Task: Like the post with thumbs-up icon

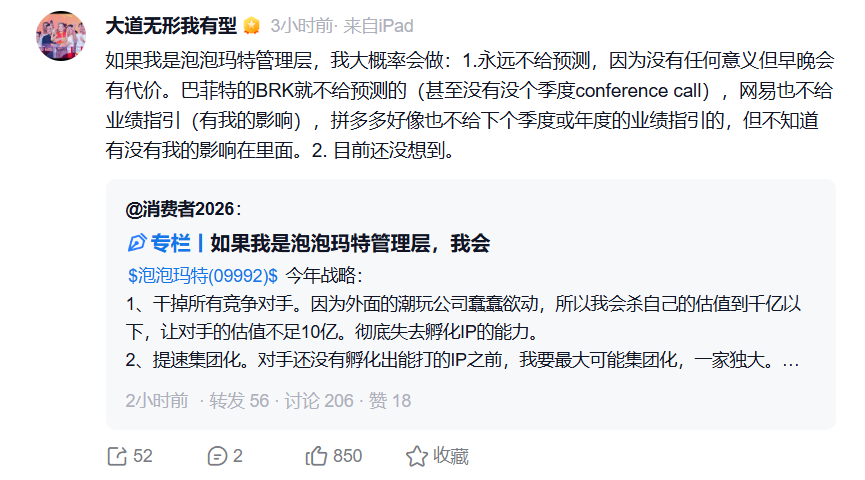Action: (x=316, y=456)
